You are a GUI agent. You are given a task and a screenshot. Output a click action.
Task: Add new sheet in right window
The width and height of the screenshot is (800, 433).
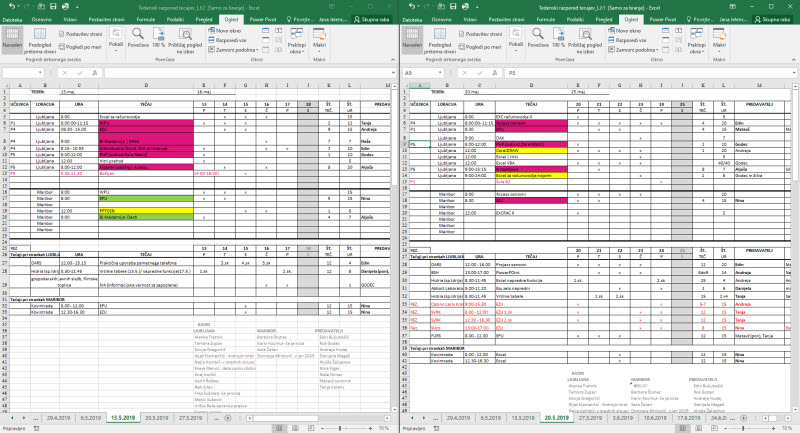pos(743,418)
